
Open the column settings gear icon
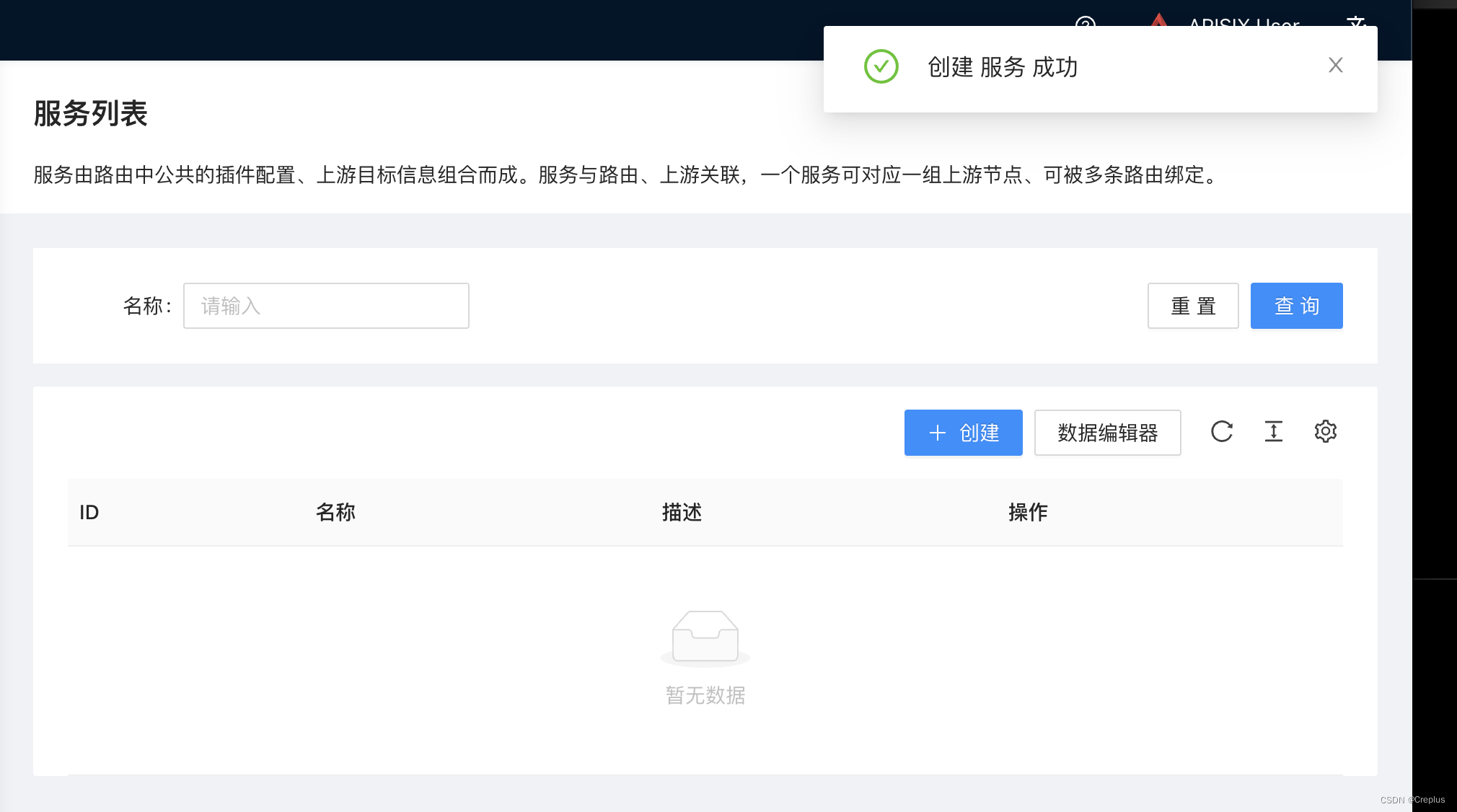1325,432
